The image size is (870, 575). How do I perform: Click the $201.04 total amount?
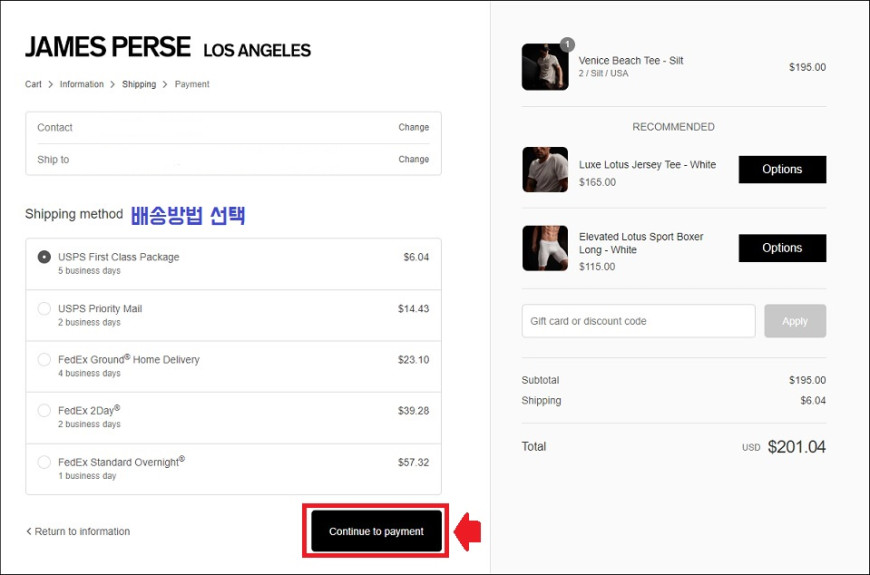pyautogui.click(x=797, y=447)
